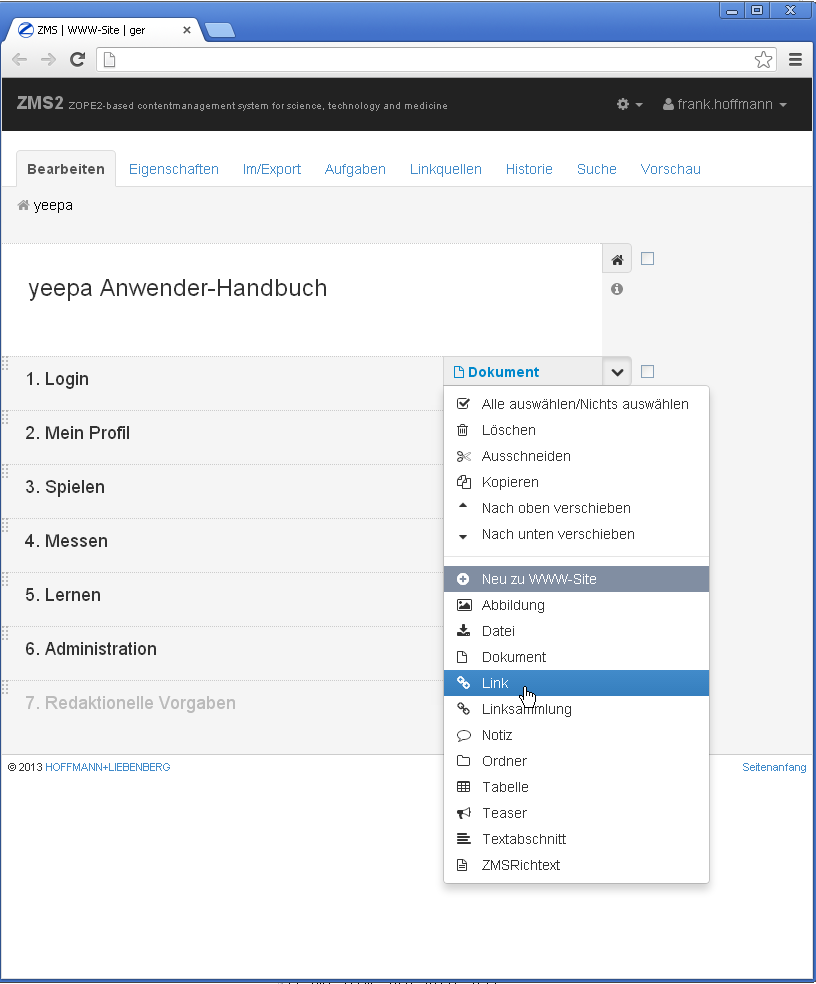The width and height of the screenshot is (816, 984).
Task: Click the page title yeepa Anwender-Handbuch
Action: [x=178, y=288]
